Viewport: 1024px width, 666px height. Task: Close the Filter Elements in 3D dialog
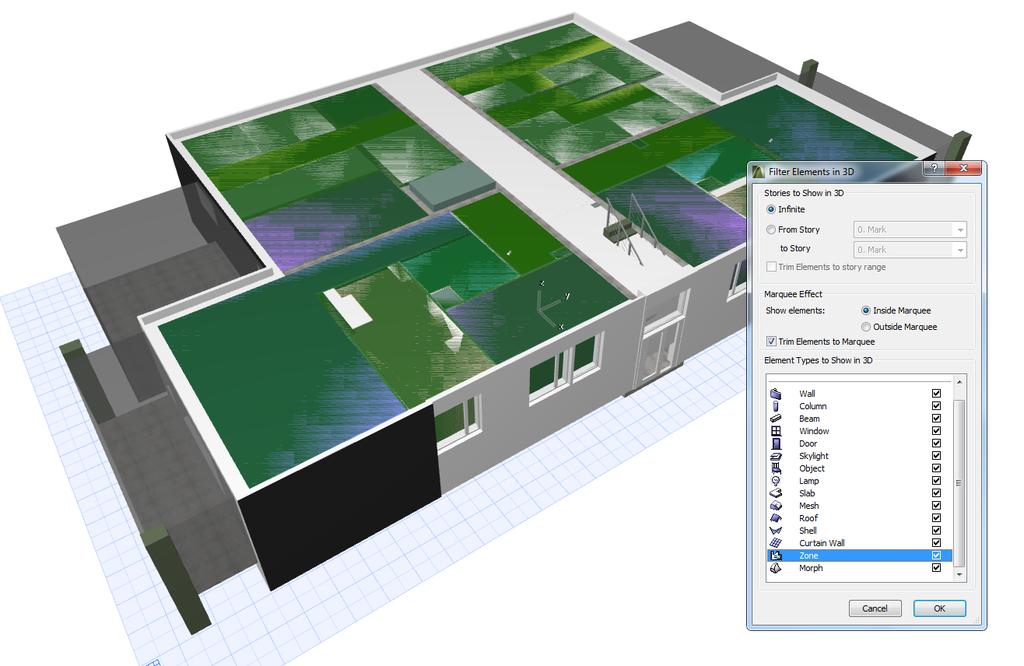[964, 168]
